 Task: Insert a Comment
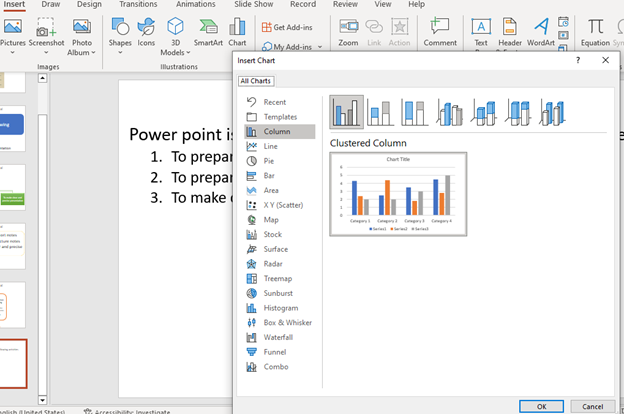pos(440,32)
